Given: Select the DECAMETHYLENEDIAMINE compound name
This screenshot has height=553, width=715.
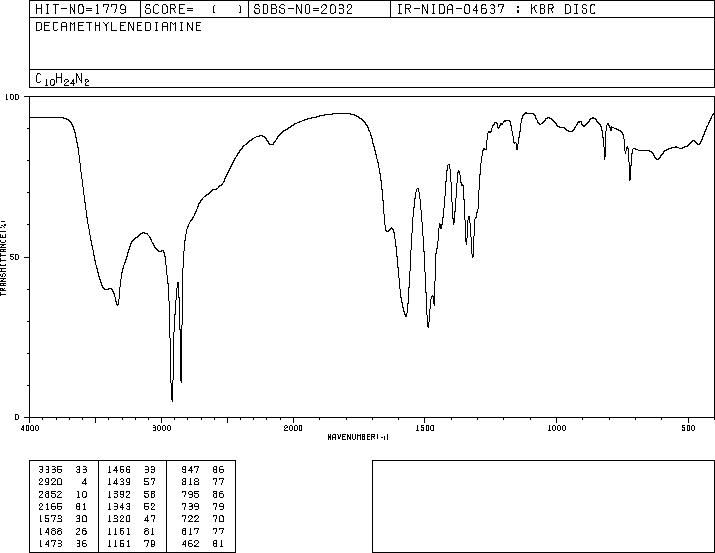Looking at the screenshot, I should point(118,27).
